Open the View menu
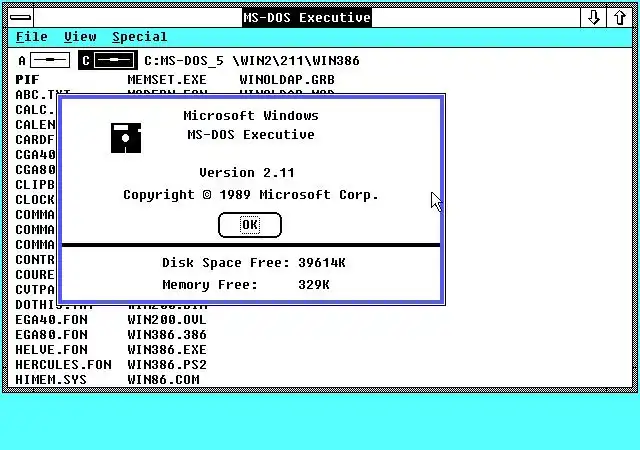The image size is (640, 450). 80,37
